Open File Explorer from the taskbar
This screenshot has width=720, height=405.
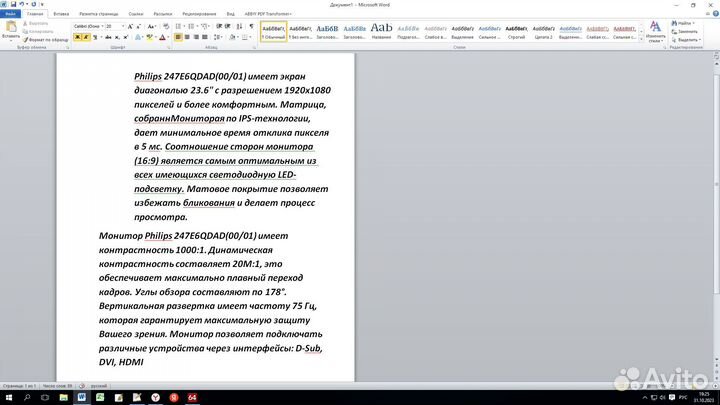tap(63, 398)
